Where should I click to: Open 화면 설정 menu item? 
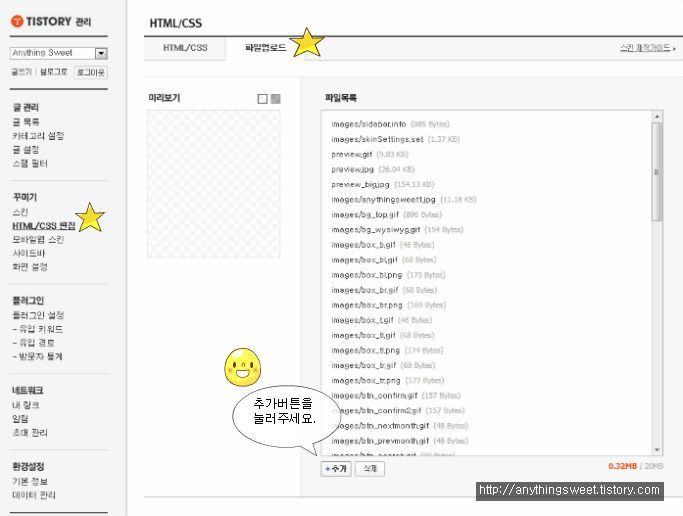(30, 266)
